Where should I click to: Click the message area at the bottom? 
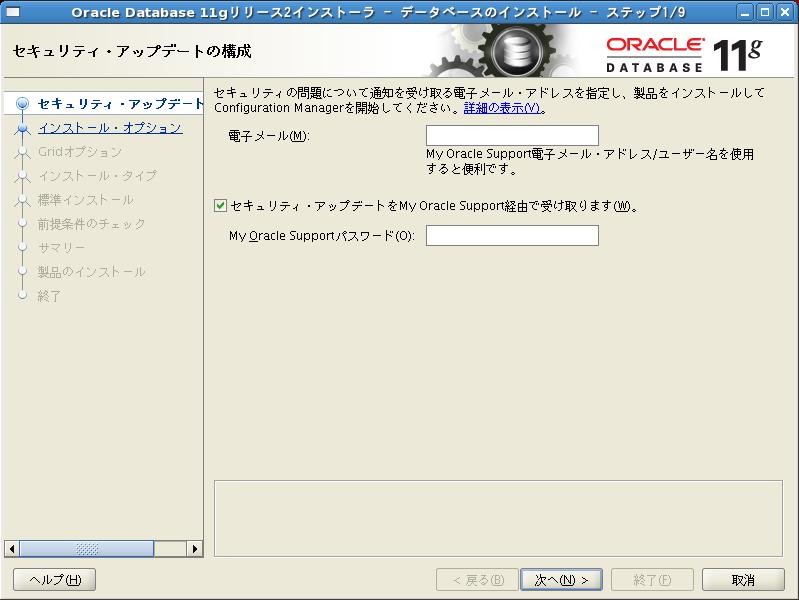click(498, 518)
